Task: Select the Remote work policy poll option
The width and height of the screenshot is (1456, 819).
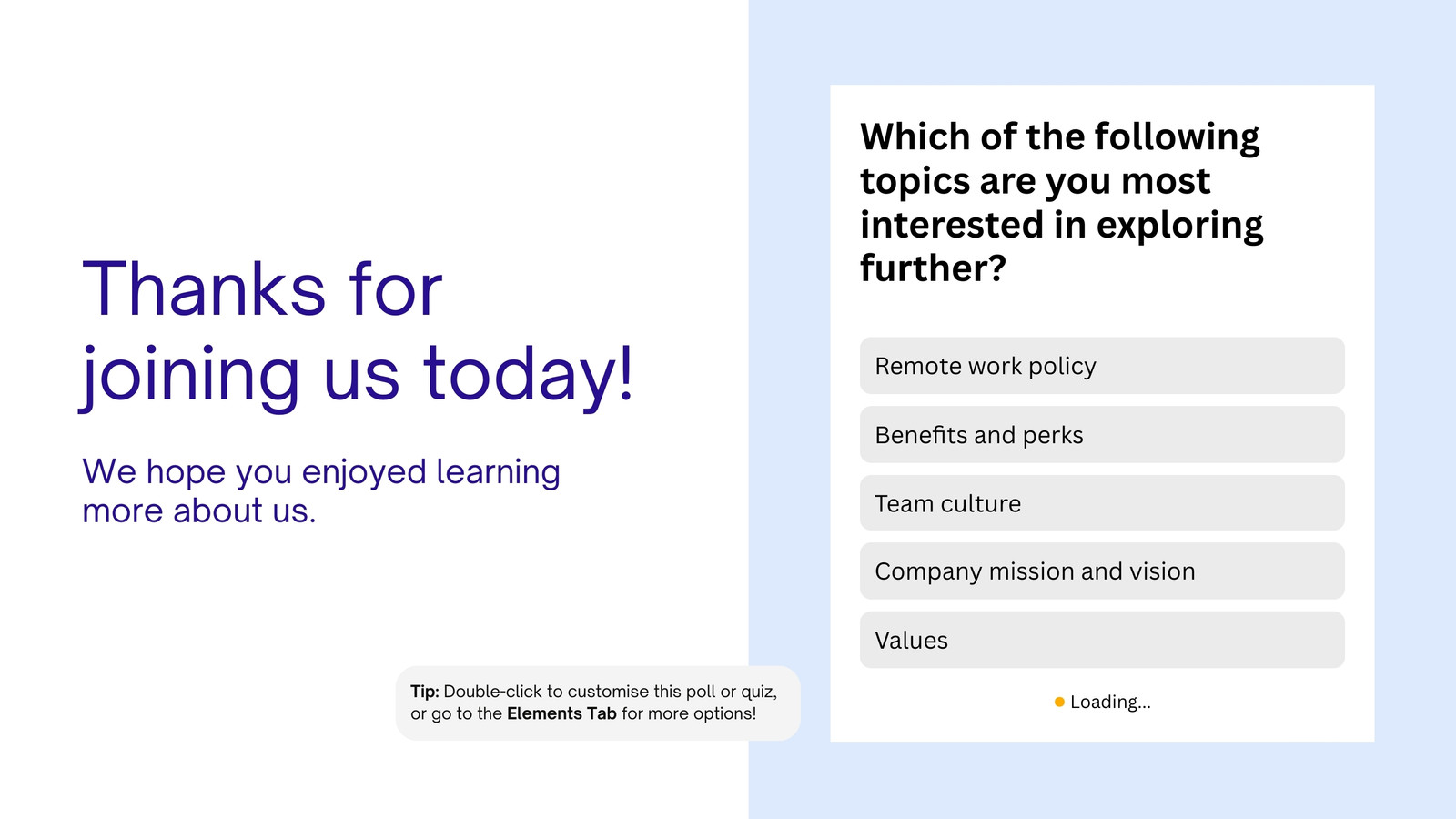Action: (1102, 366)
